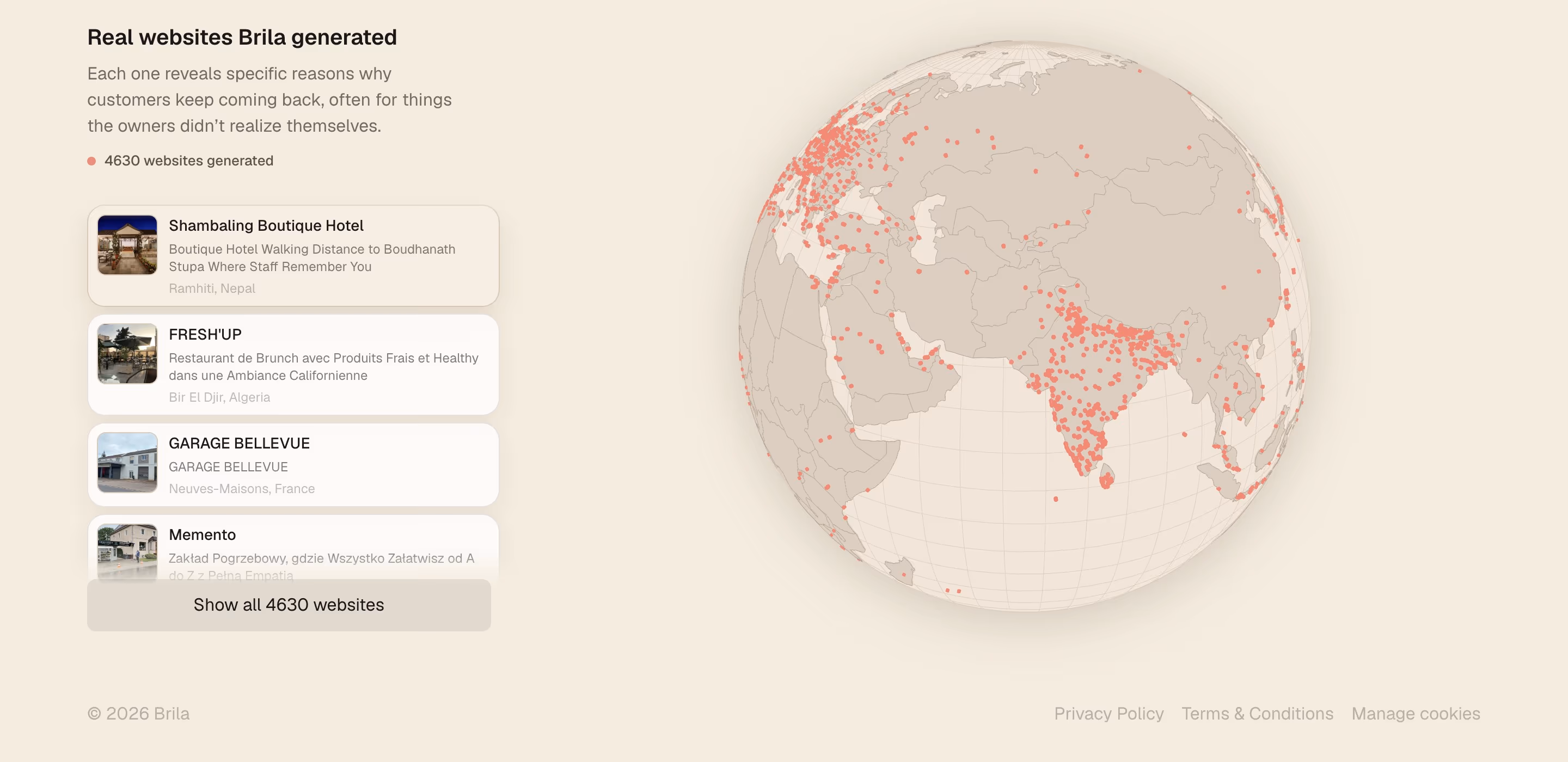Screen dimensions: 1568x762
Task: Show all 4630 websites
Action: (289, 604)
